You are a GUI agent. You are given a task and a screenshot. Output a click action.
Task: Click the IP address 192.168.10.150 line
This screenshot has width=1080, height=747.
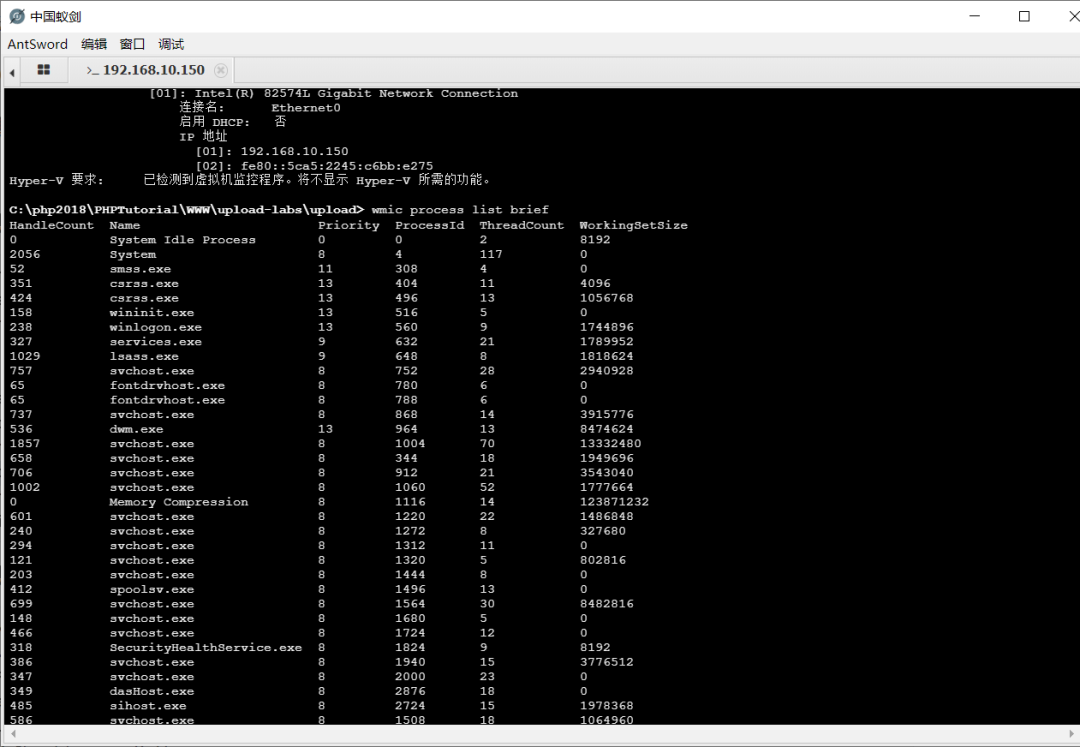(x=272, y=151)
